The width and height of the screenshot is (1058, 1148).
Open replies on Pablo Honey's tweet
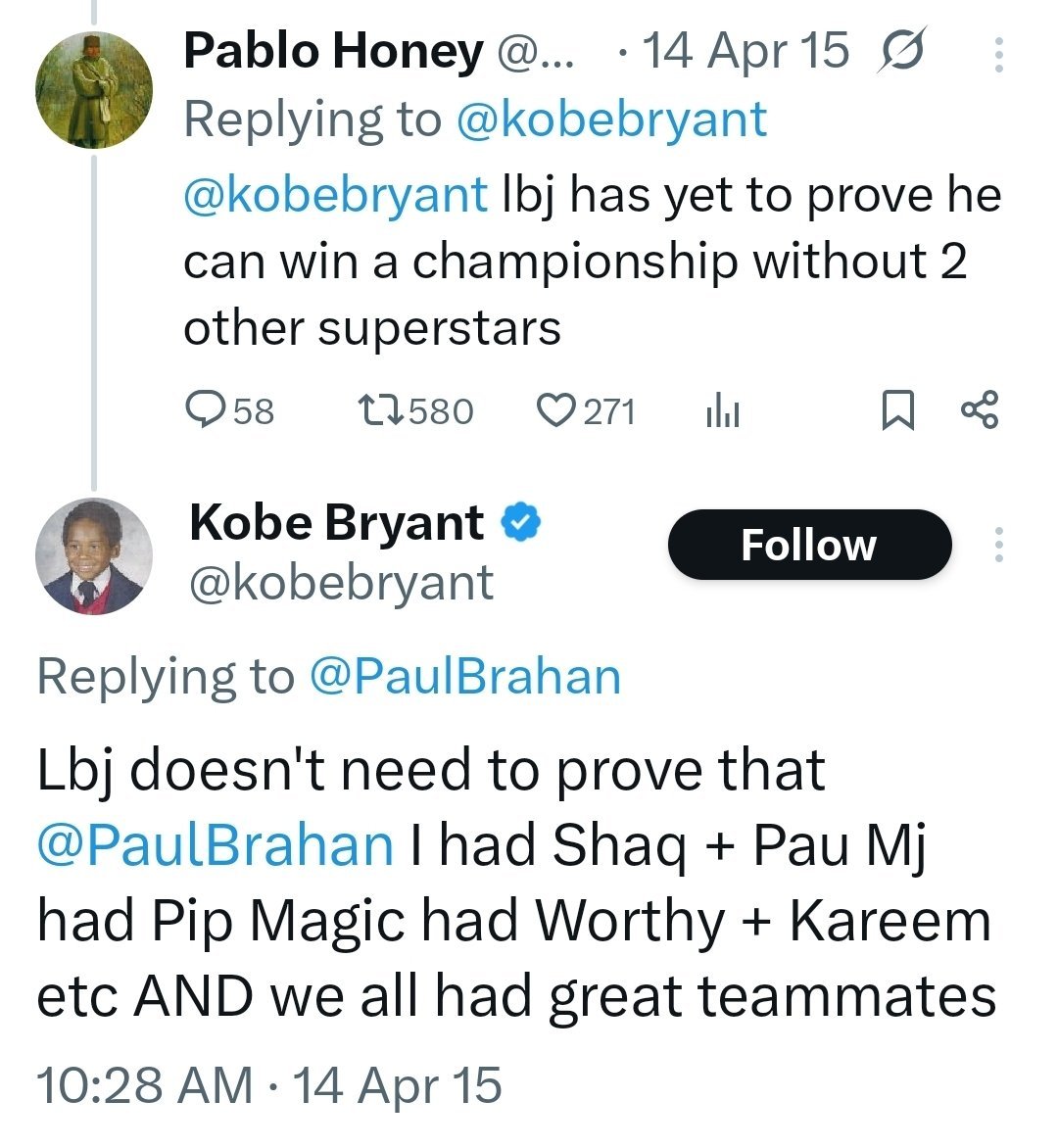click(x=229, y=410)
